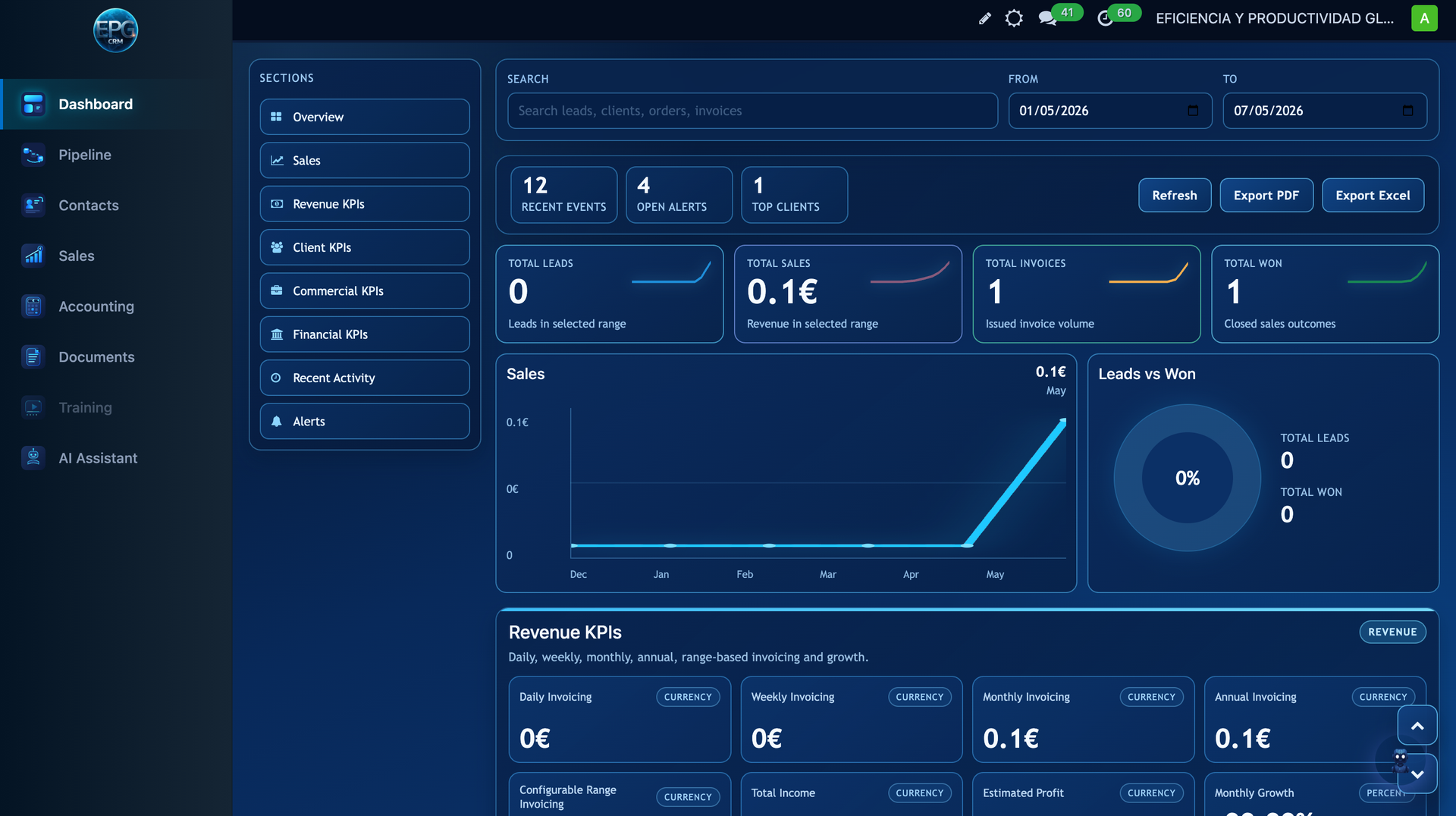Click the CURRENCY tag on Total Income
The height and width of the screenshot is (816, 1456).
tap(920, 793)
